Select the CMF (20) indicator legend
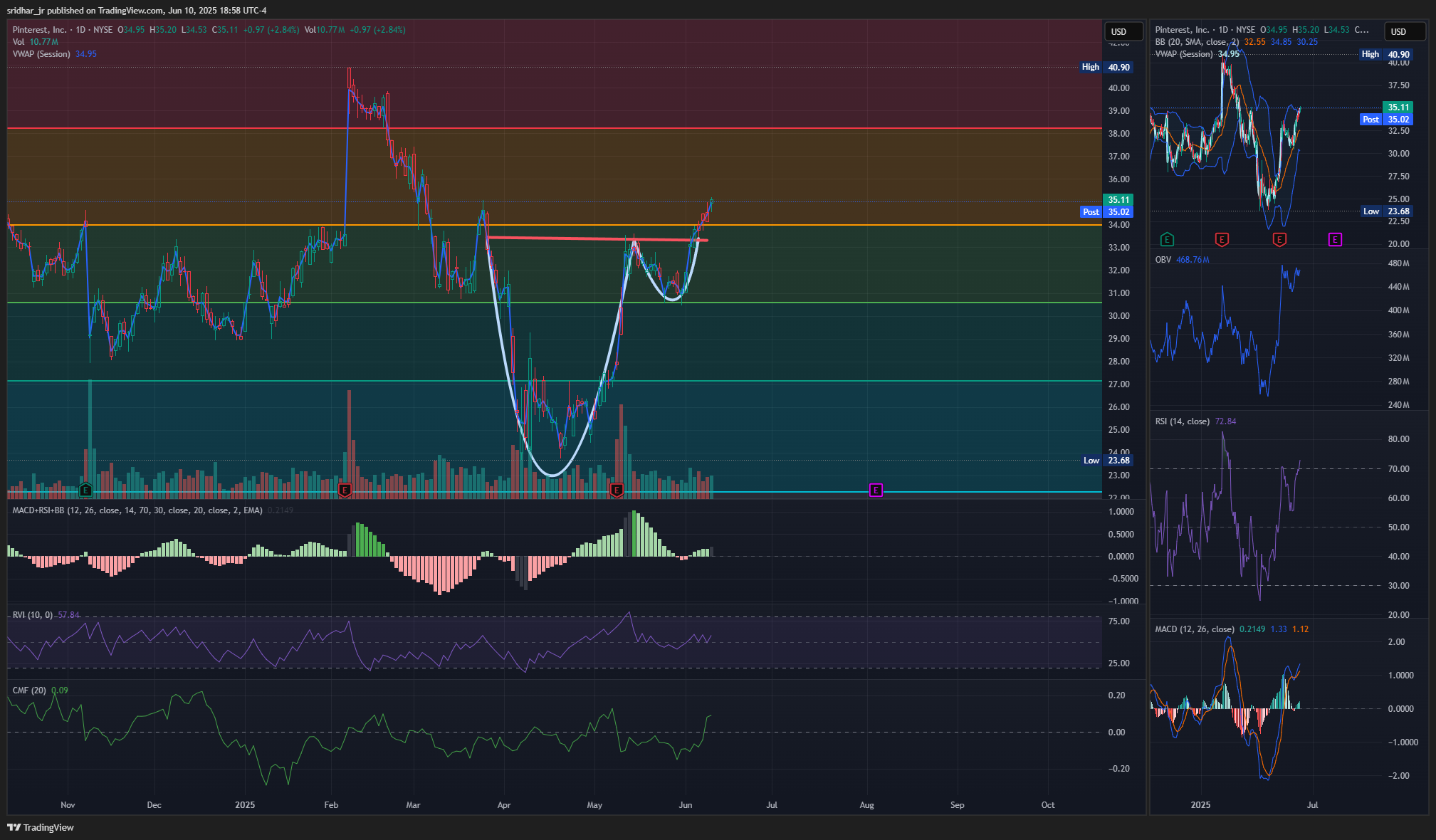This screenshot has width=1436, height=840. pos(41,691)
